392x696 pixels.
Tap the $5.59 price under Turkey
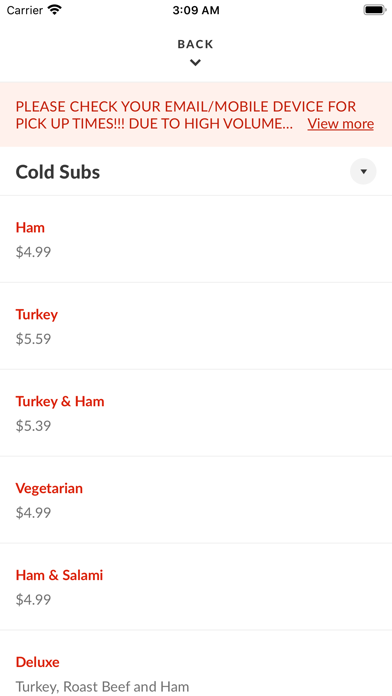[x=33, y=339]
